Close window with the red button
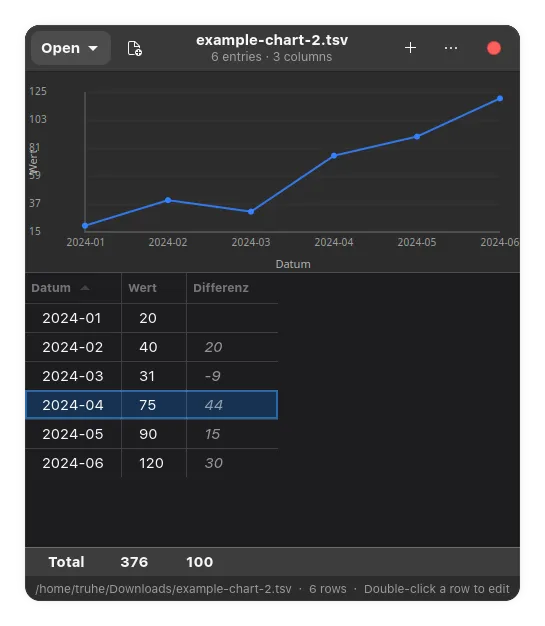Screen dimensions: 545x626 pyautogui.click(x=494, y=48)
